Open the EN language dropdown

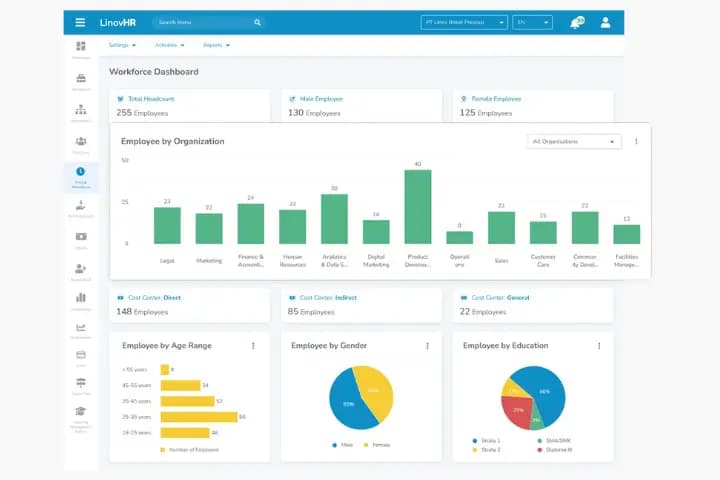coord(533,22)
